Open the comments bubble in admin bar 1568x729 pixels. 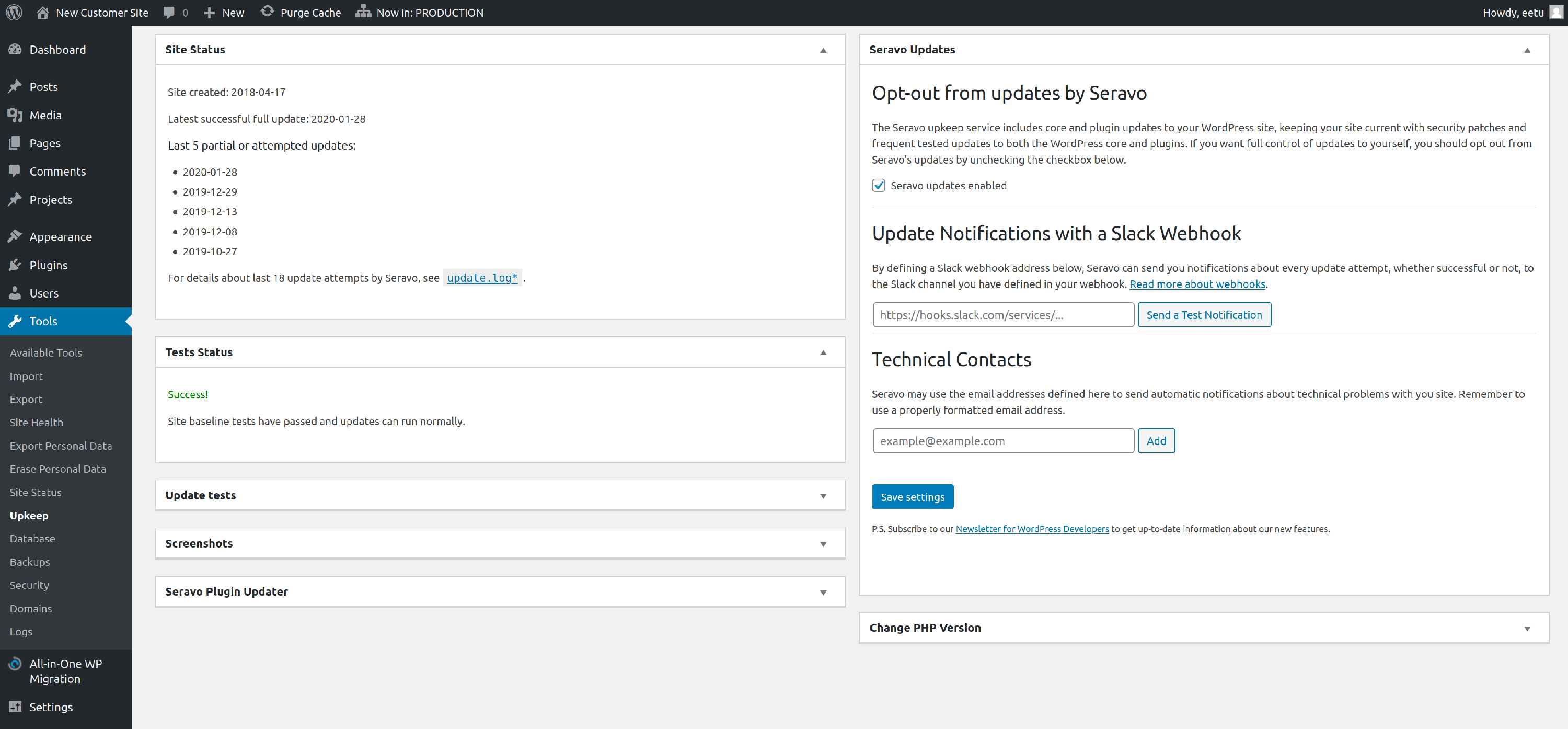tap(169, 13)
